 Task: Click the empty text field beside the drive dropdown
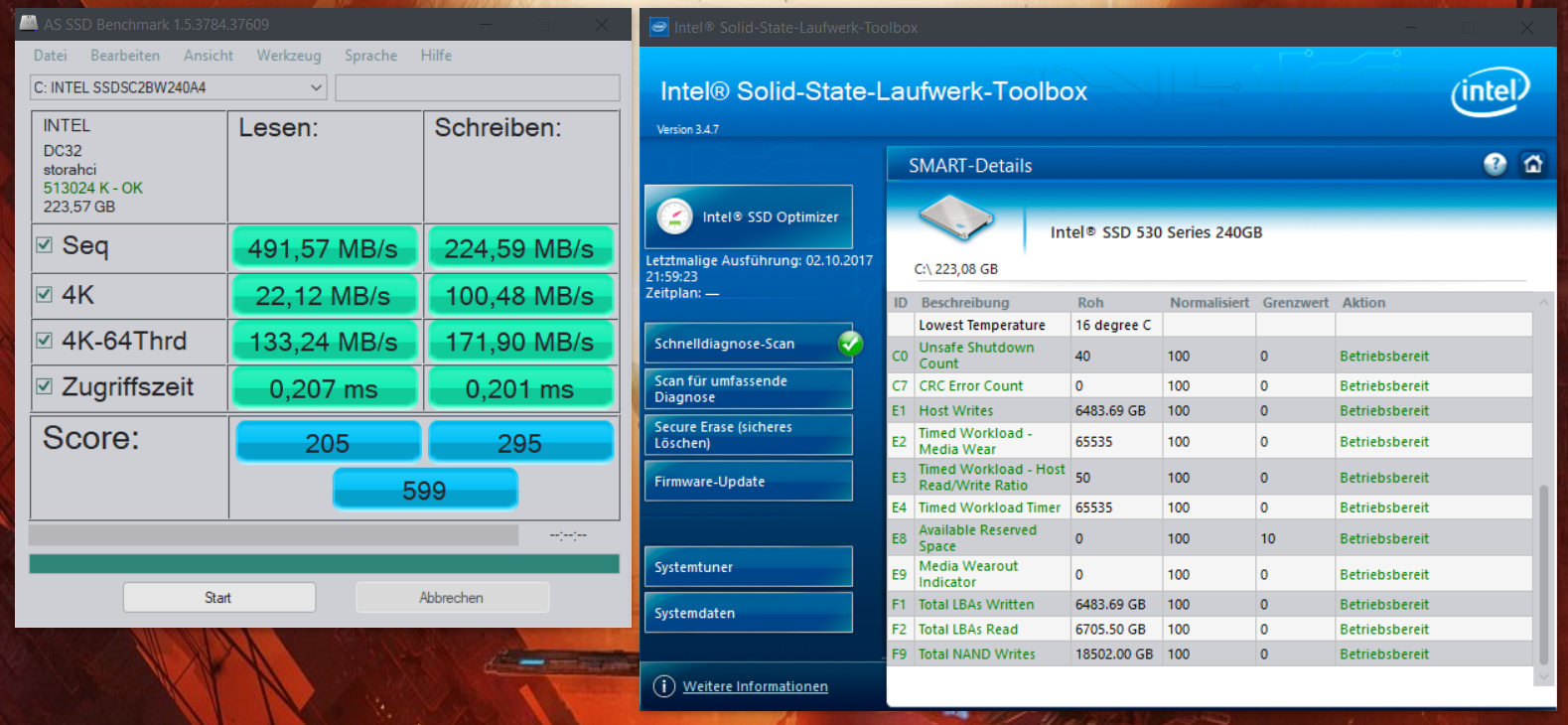(478, 87)
